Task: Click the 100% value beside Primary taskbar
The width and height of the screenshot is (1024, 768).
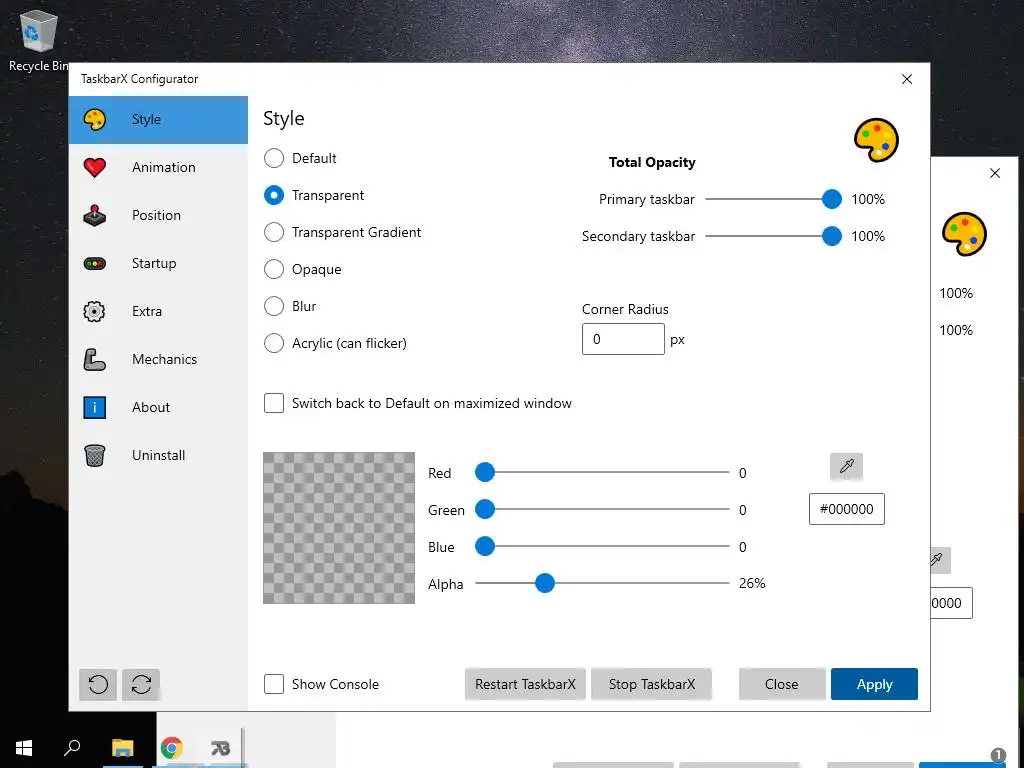Action: (x=868, y=199)
